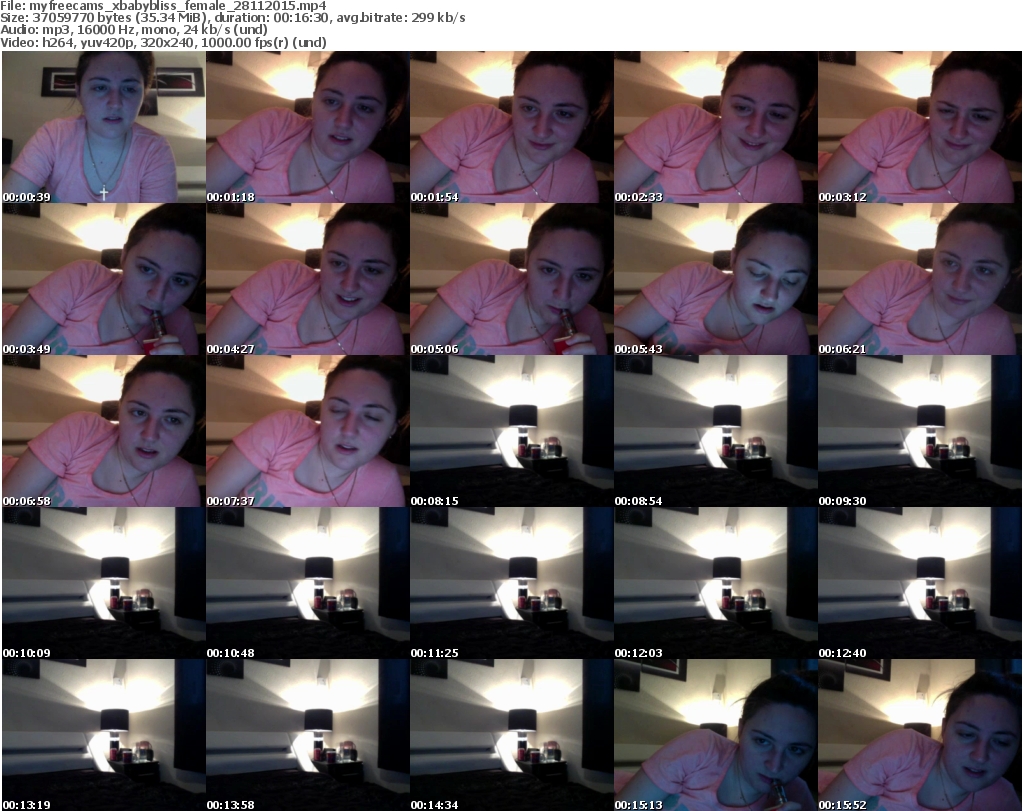Pick the frame at 00:06:58
Viewport: 1024px width, 811px height.
click(x=104, y=432)
